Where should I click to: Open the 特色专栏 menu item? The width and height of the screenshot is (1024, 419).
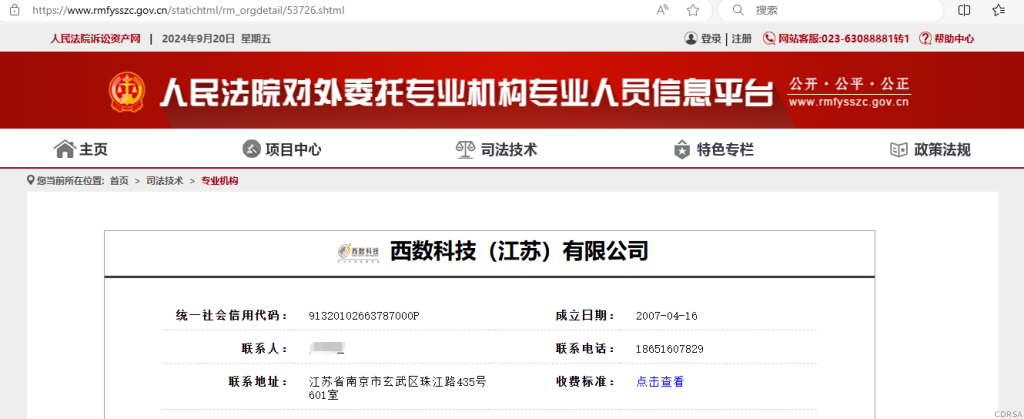pyautogui.click(x=725, y=149)
